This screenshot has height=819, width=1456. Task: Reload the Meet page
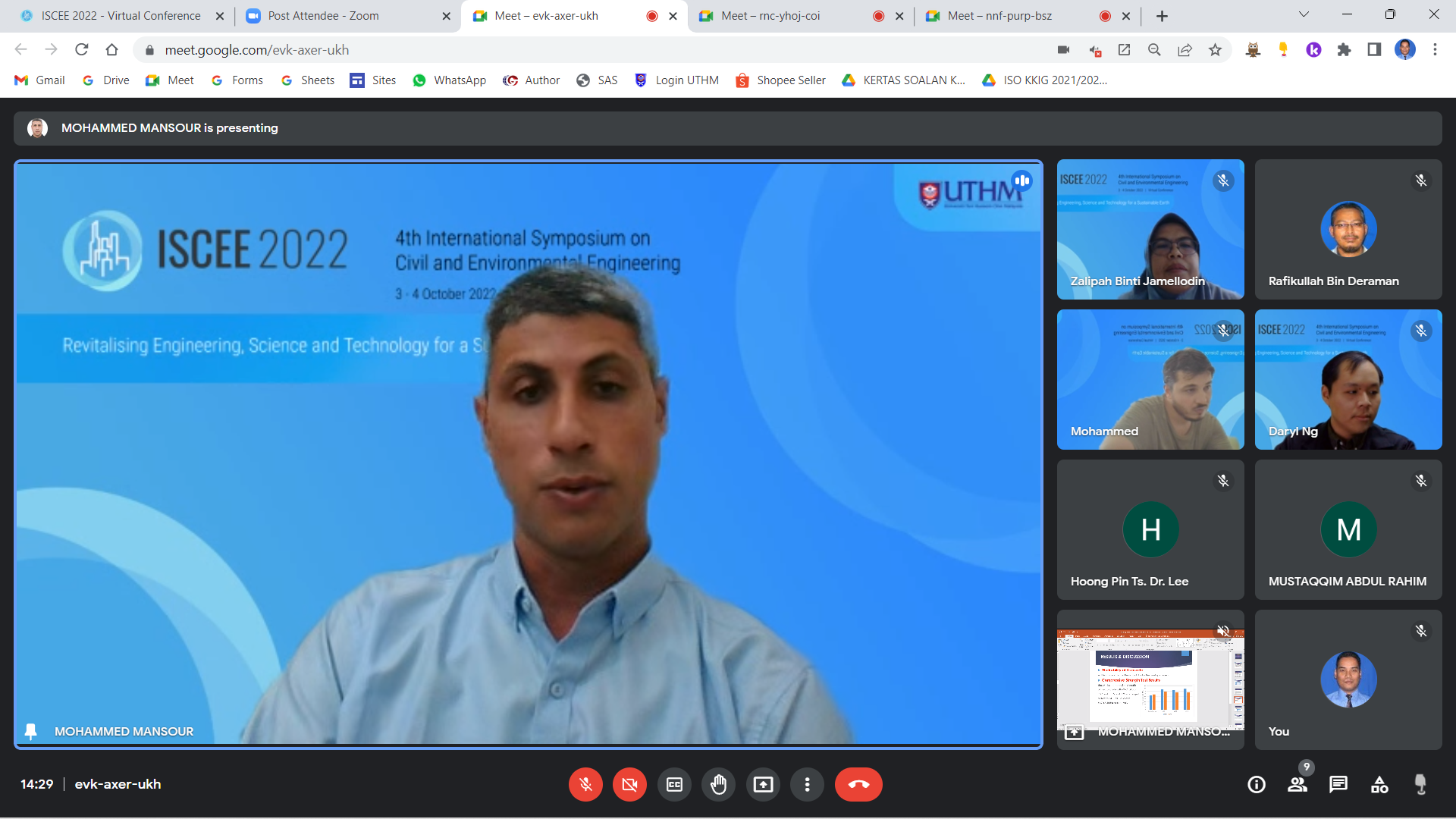82,49
